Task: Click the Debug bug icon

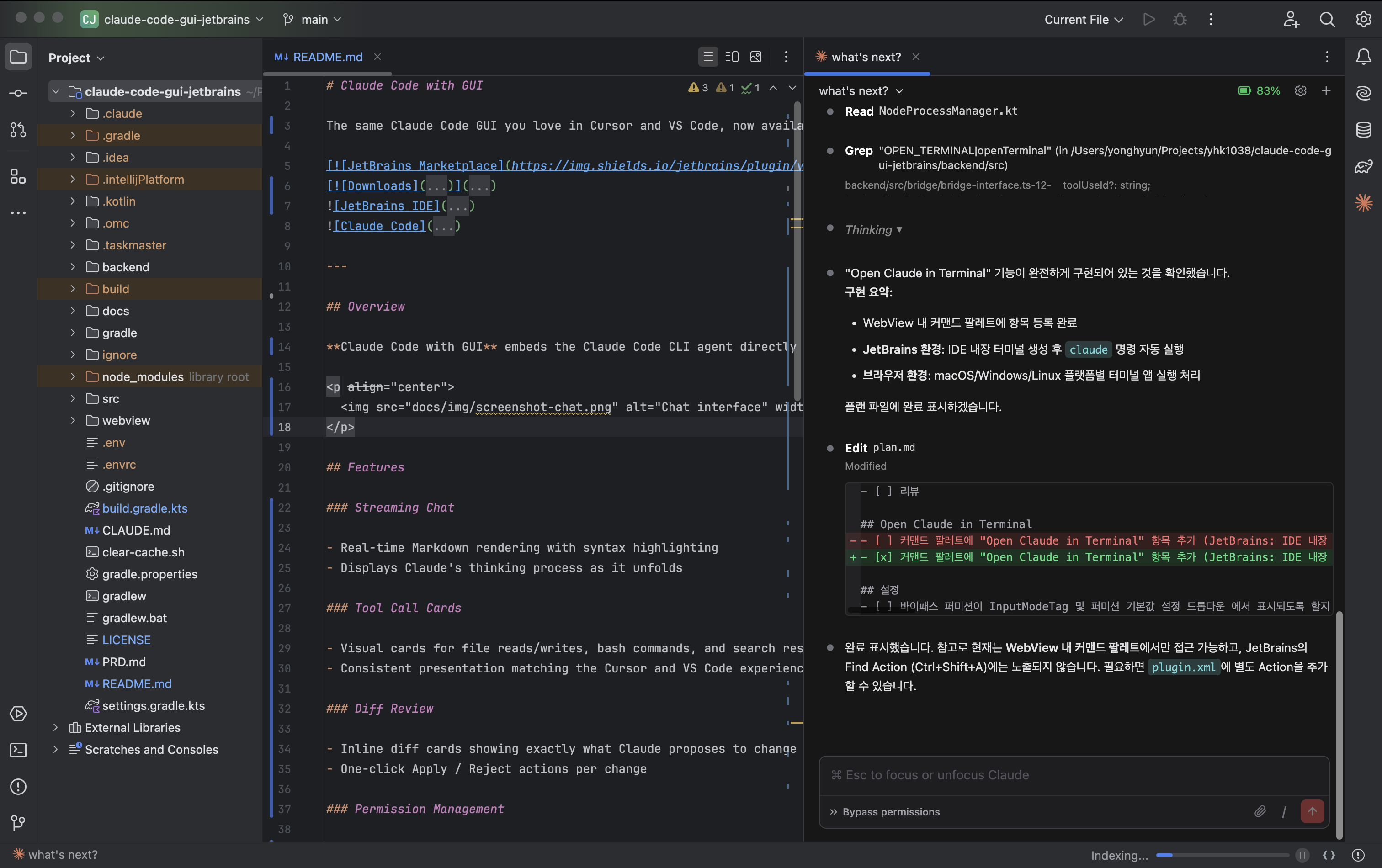Action: click(1180, 20)
